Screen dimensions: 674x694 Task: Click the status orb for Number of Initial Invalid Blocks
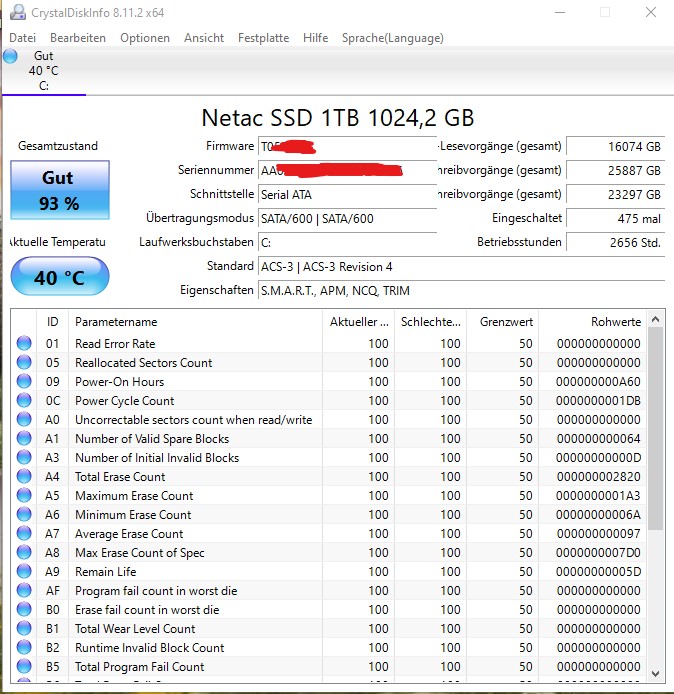[x=24, y=457]
